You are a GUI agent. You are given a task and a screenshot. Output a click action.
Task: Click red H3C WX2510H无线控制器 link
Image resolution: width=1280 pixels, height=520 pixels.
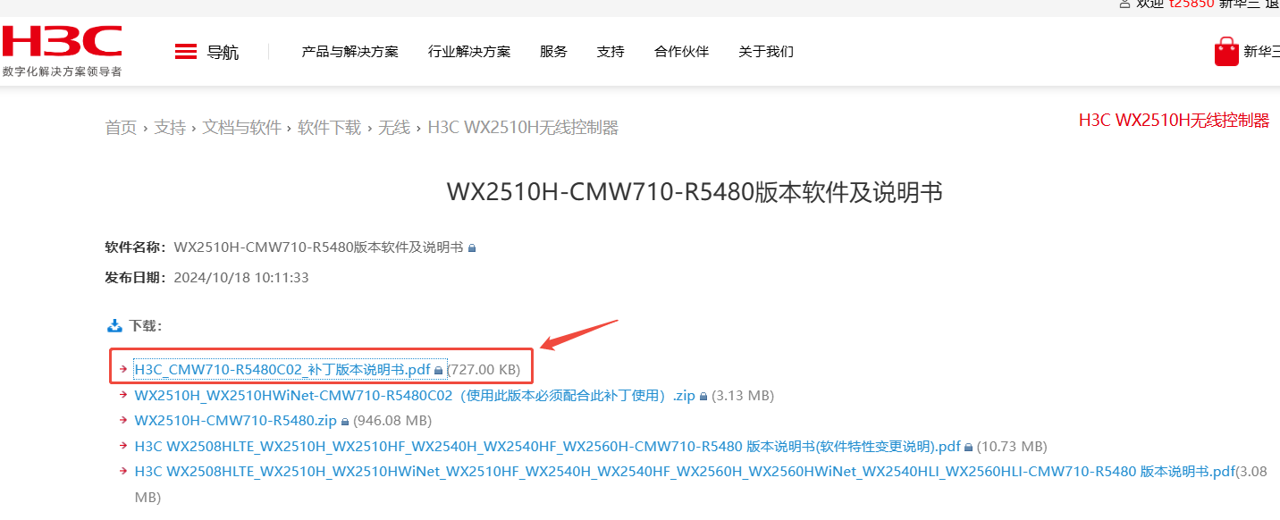(x=1173, y=121)
